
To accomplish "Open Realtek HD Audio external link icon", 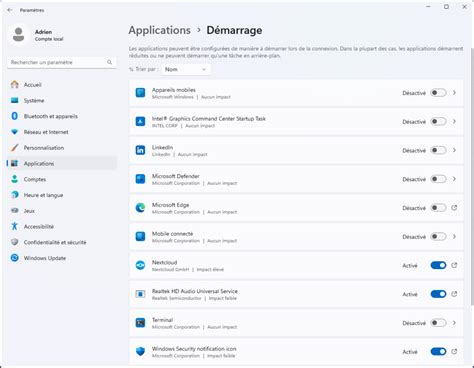I will click(454, 294).
